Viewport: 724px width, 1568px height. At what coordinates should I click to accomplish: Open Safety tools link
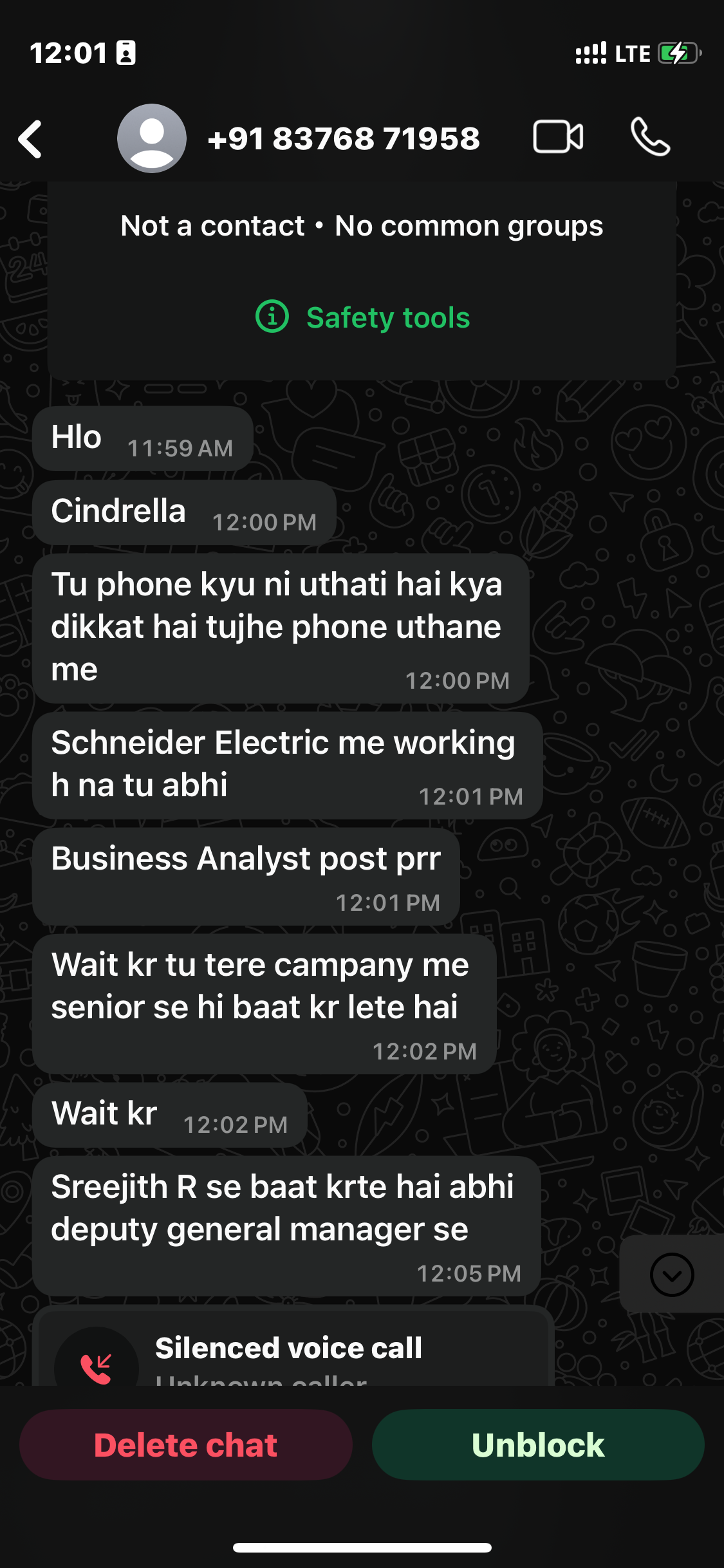388,317
